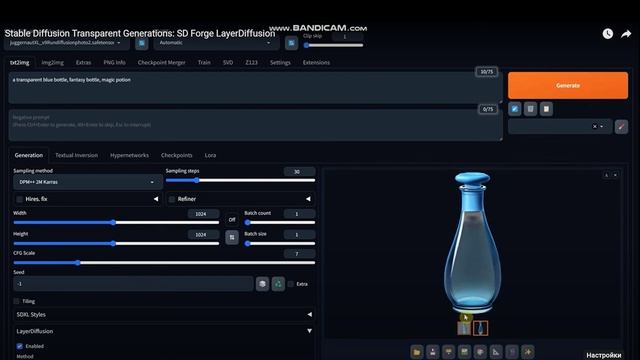Open the Sampling method dropdown

point(88,182)
